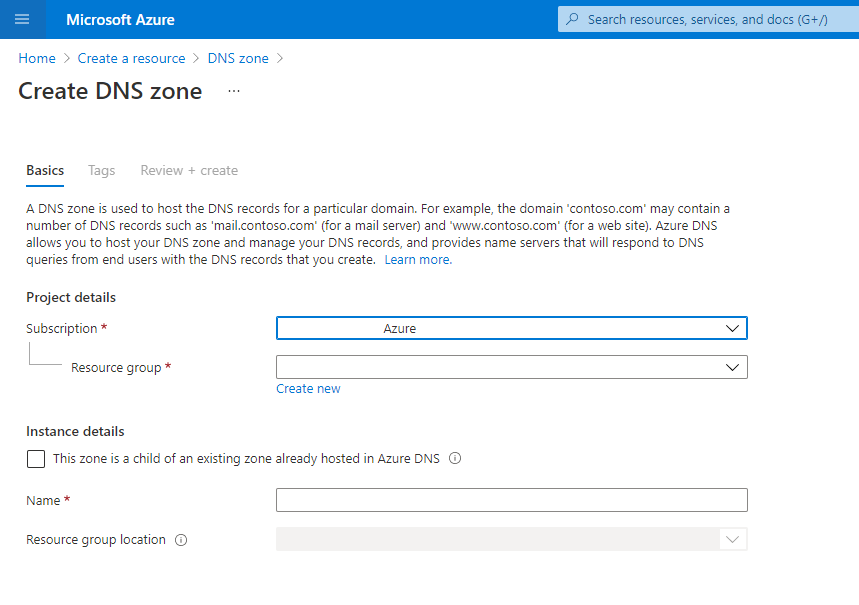Click the chevron after the Home breadcrumb
Viewport: 859px width, 605px height.
coord(67,58)
